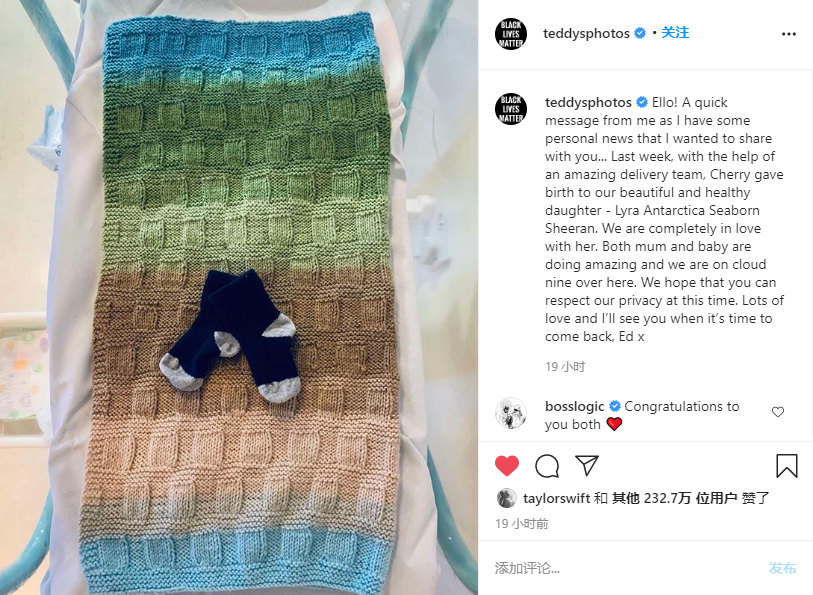Click caption's Black Lives Matter profile picture
The height and width of the screenshot is (595, 813).
coord(511,109)
